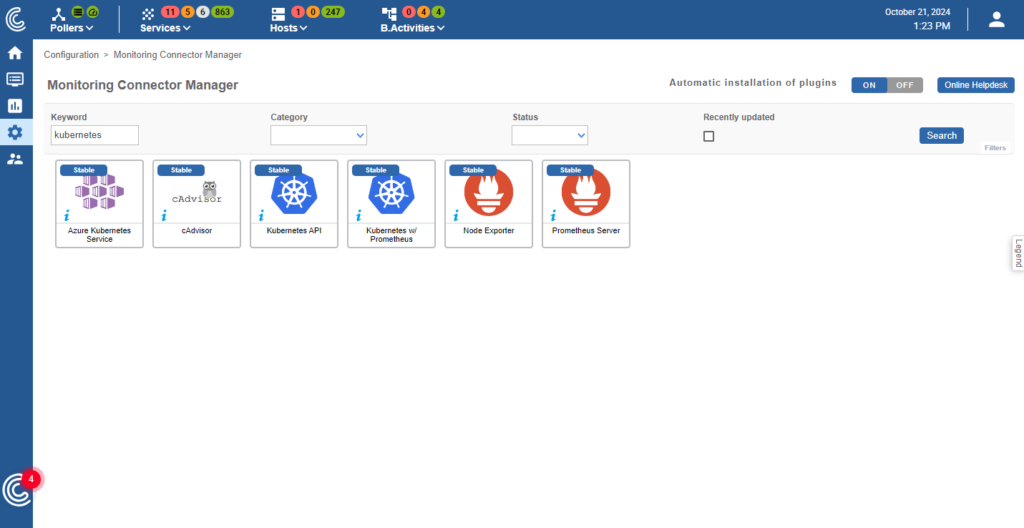Click the info icon on Kubernetes API card
The width and height of the screenshot is (1024, 528).
[261, 215]
